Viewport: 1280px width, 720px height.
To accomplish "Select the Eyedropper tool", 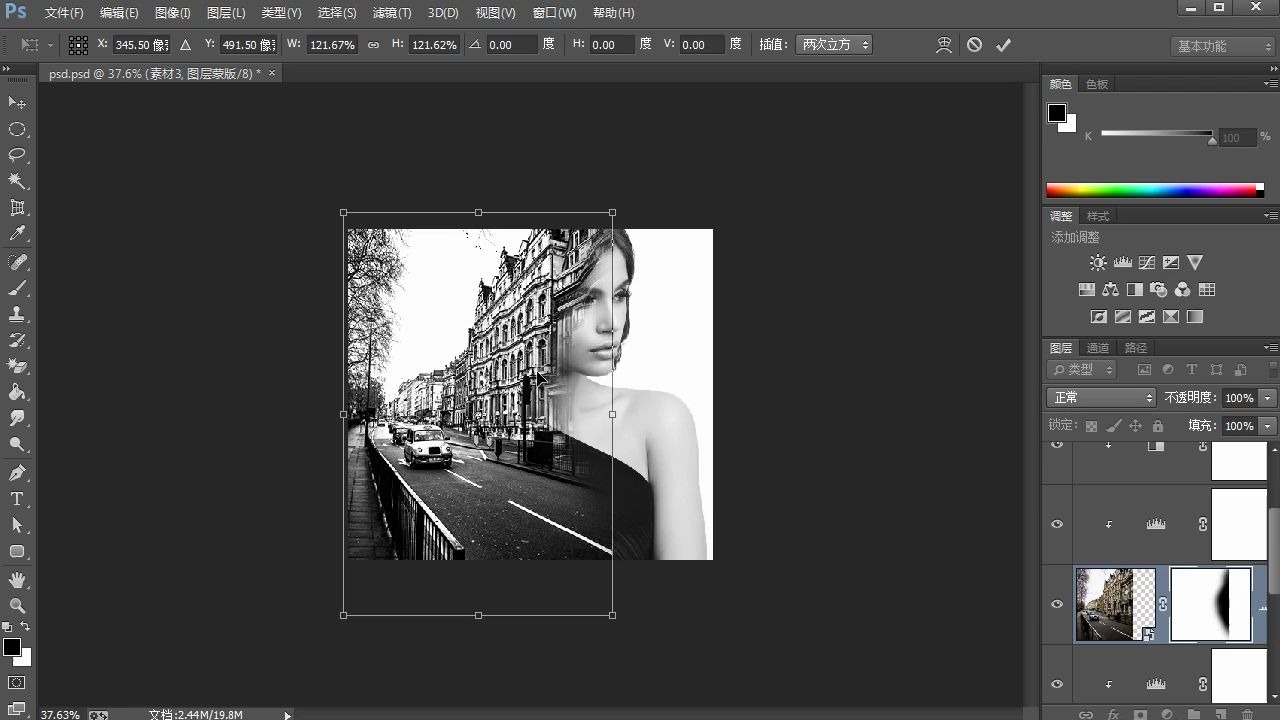I will tap(17, 234).
